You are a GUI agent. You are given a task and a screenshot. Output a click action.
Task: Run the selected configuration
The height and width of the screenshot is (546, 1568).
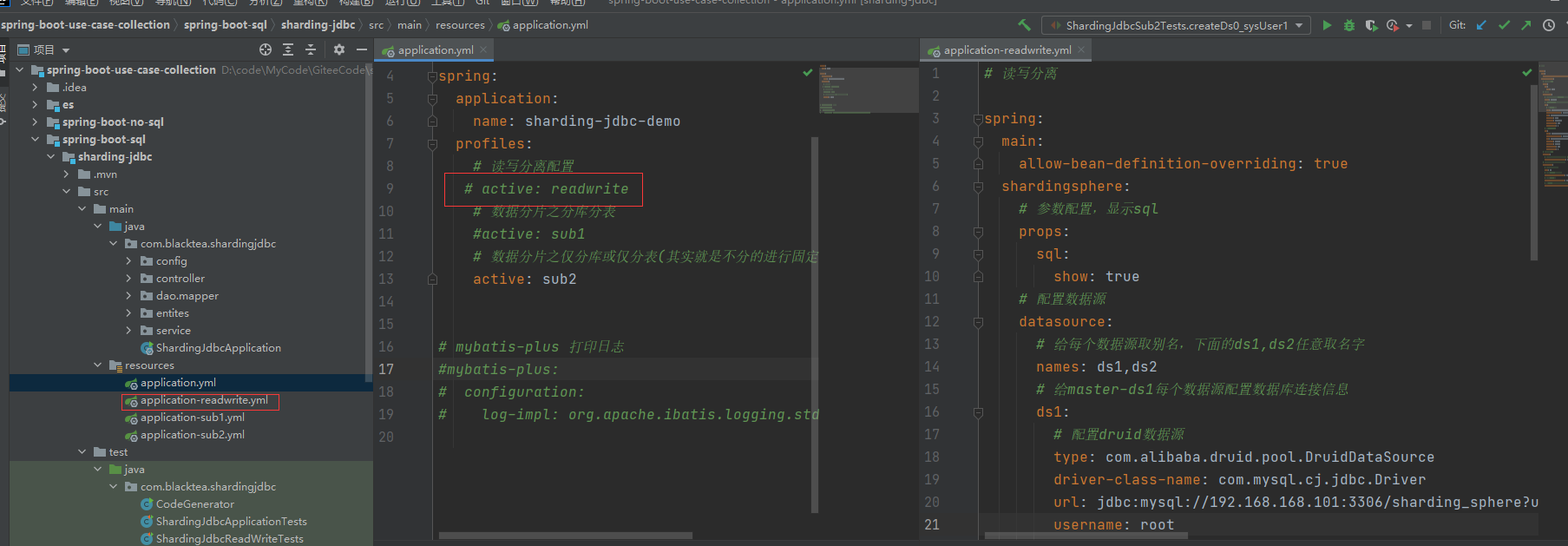coord(1327,25)
